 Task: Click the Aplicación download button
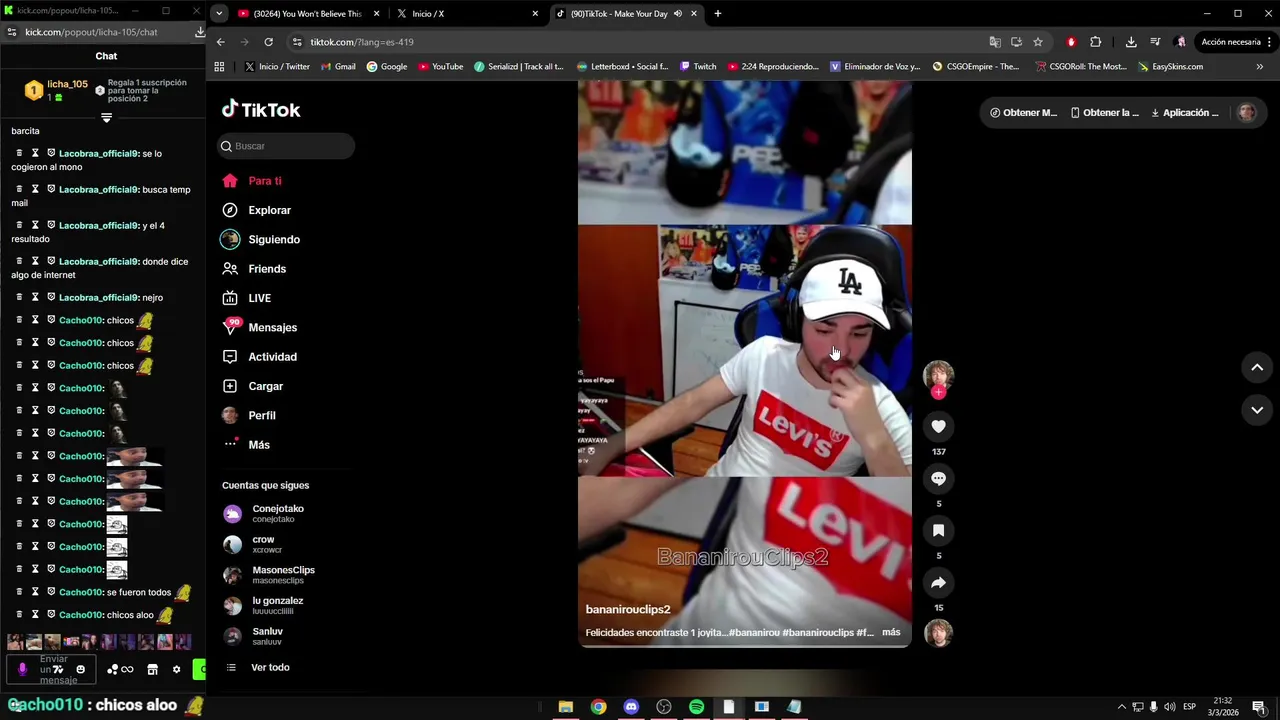[x=1185, y=113]
